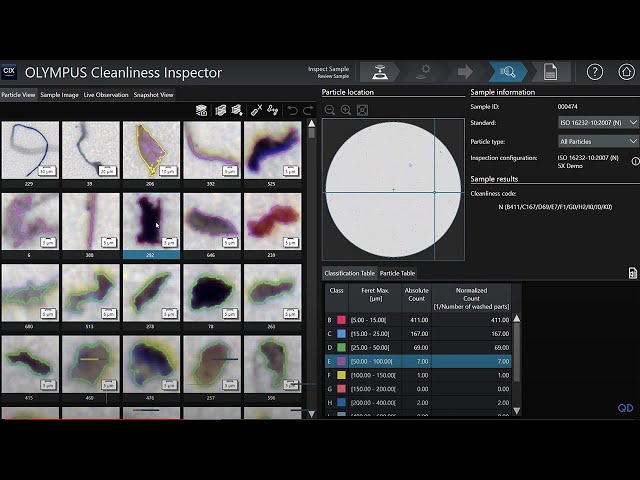The width and height of the screenshot is (640, 480).
Task: Click the yellow swatch for class F
Action: [341, 375]
